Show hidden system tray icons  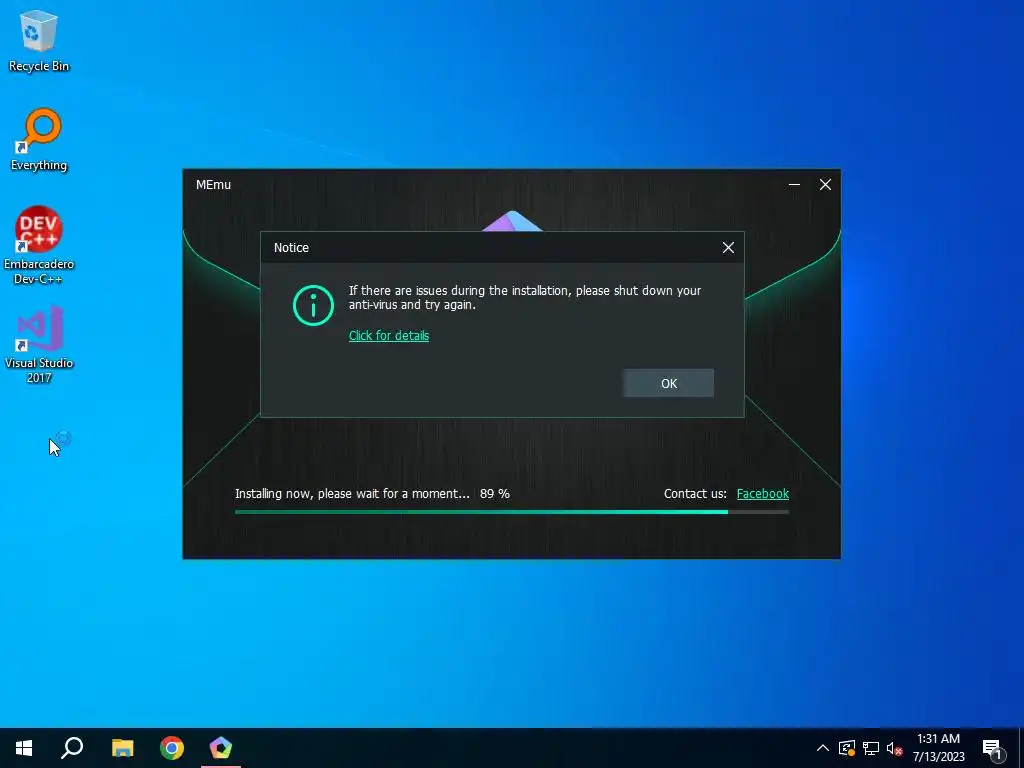(x=823, y=748)
